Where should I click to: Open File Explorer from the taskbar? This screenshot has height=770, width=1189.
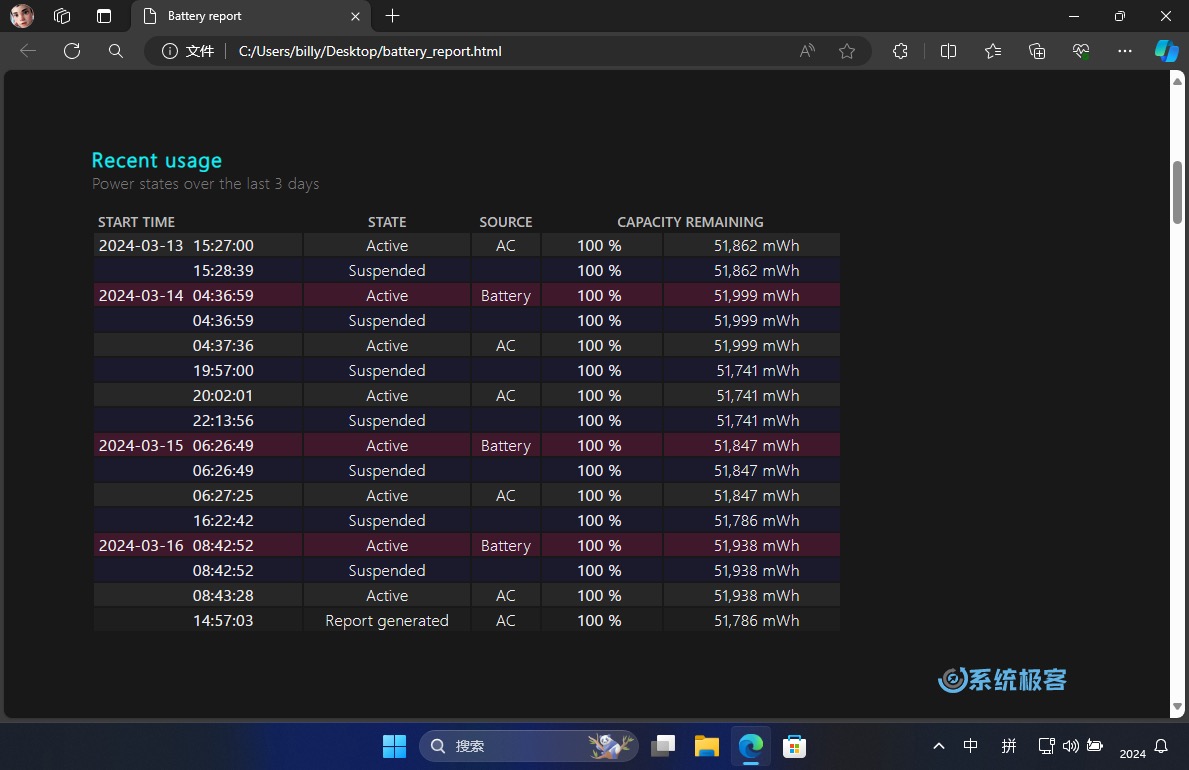[x=707, y=746]
